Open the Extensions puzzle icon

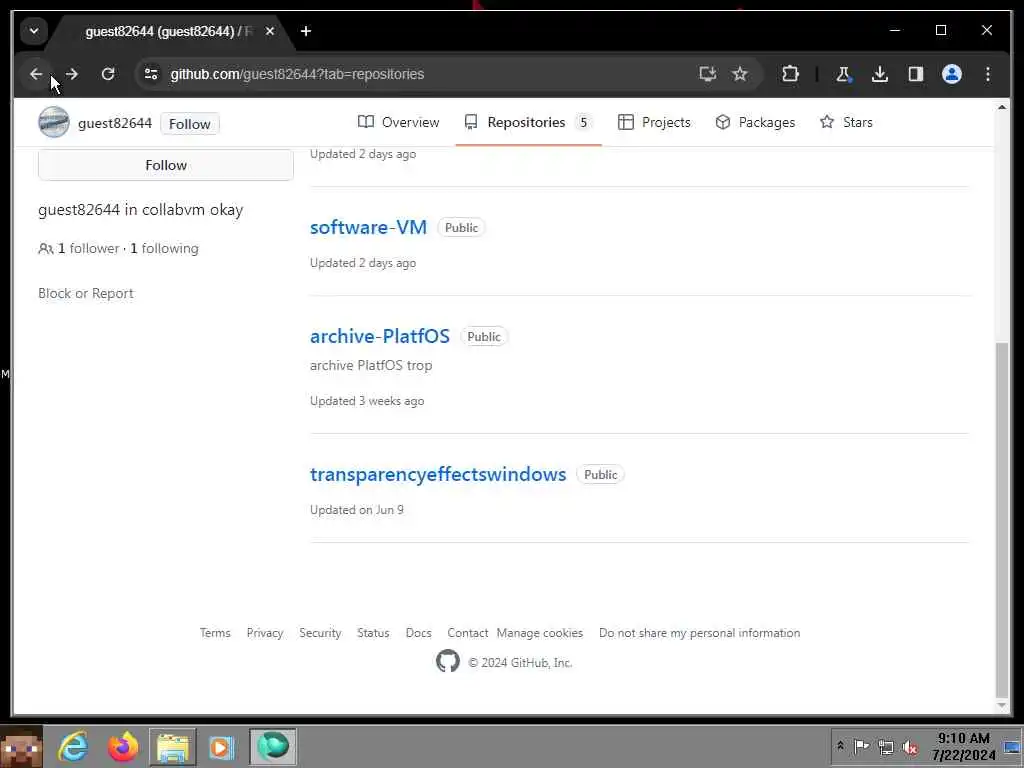790,74
